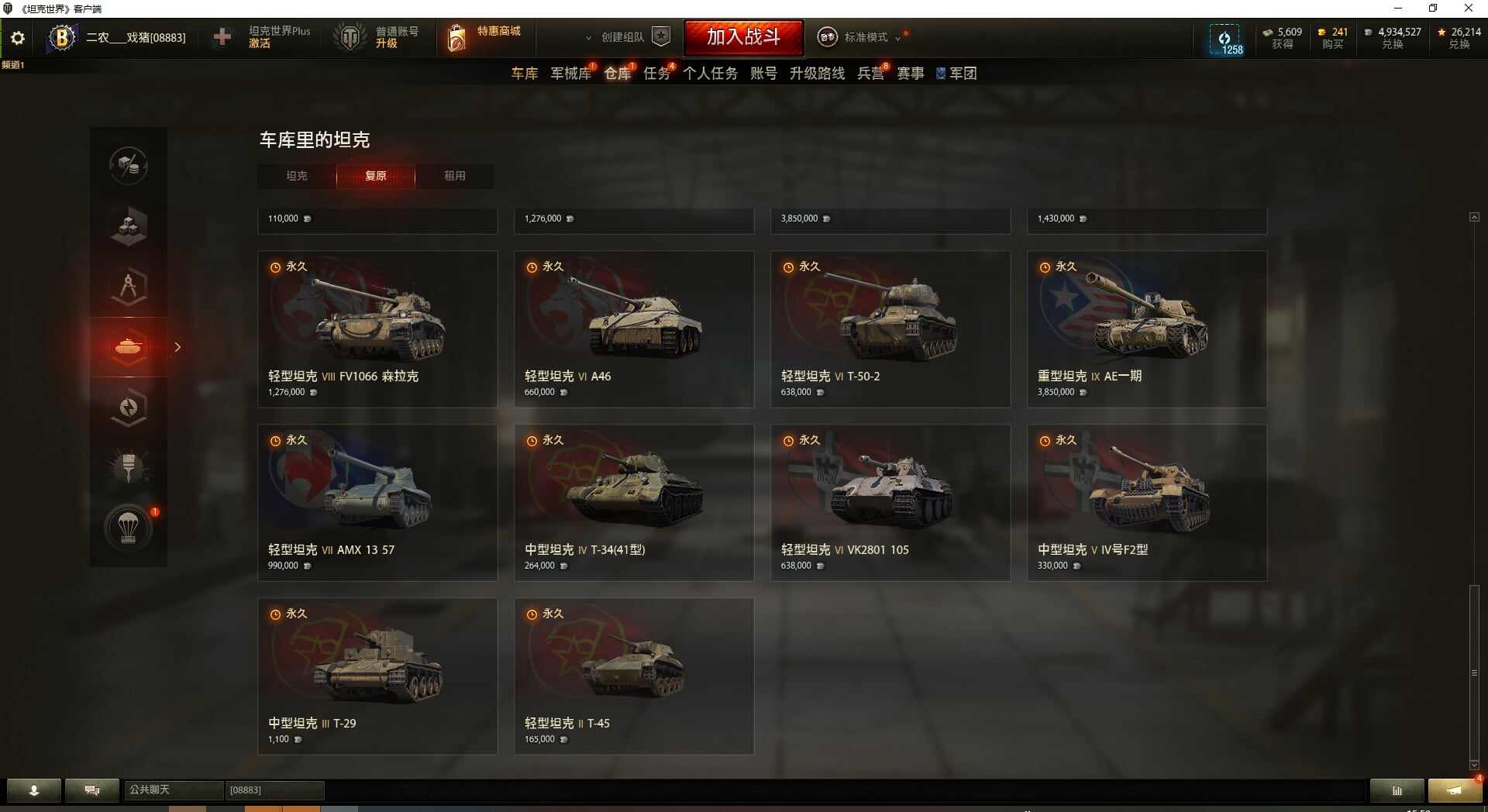Click the red 加入战斗 battle button
This screenshot has height=812, width=1488.
coord(743,37)
